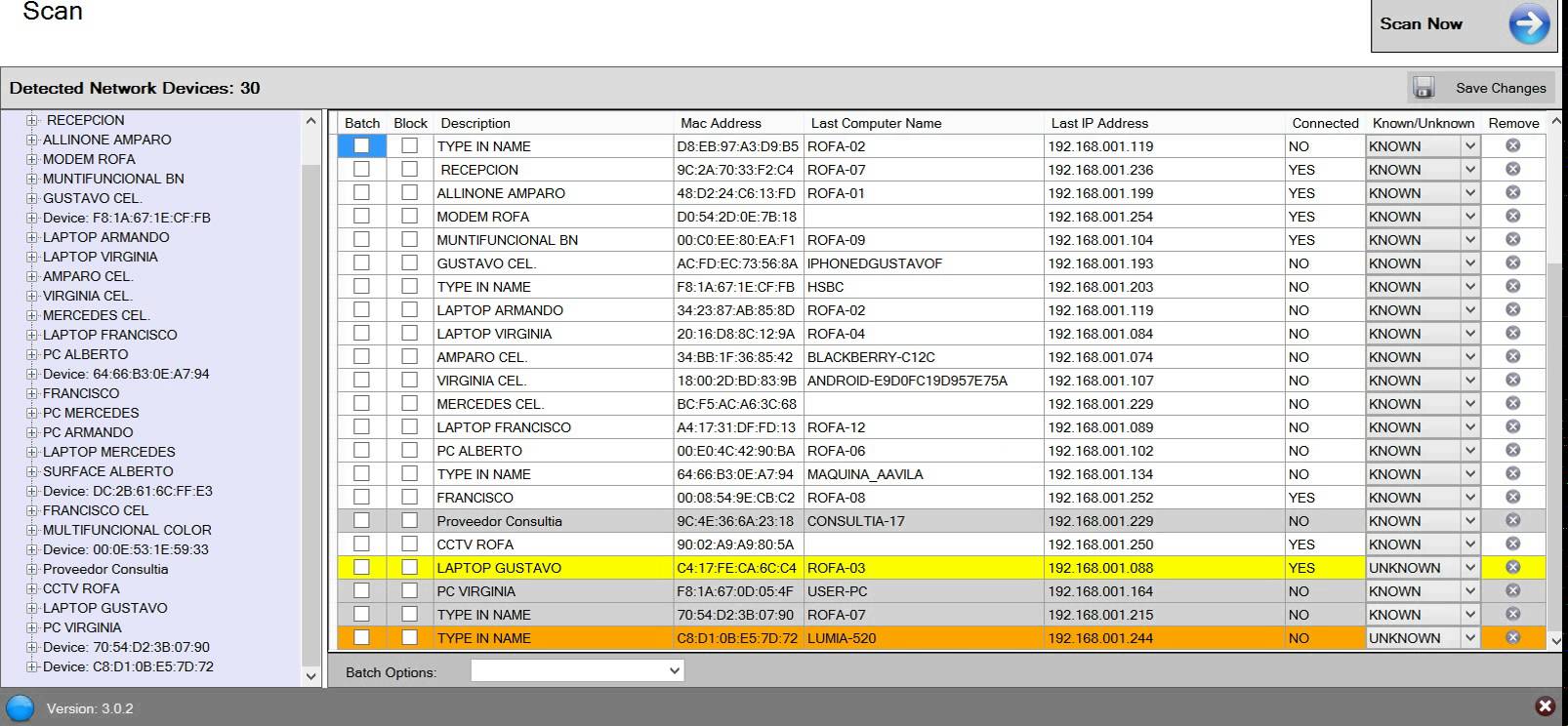Select PC ARMANDO in device tree
The height and width of the screenshot is (726, 1568).
[x=88, y=432]
